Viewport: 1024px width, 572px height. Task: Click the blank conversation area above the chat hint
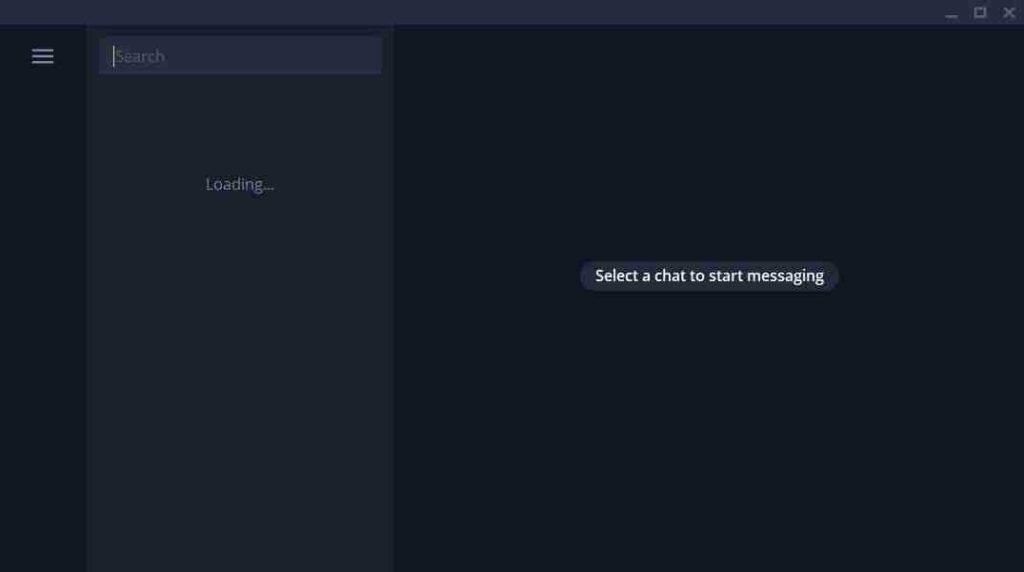pos(709,144)
